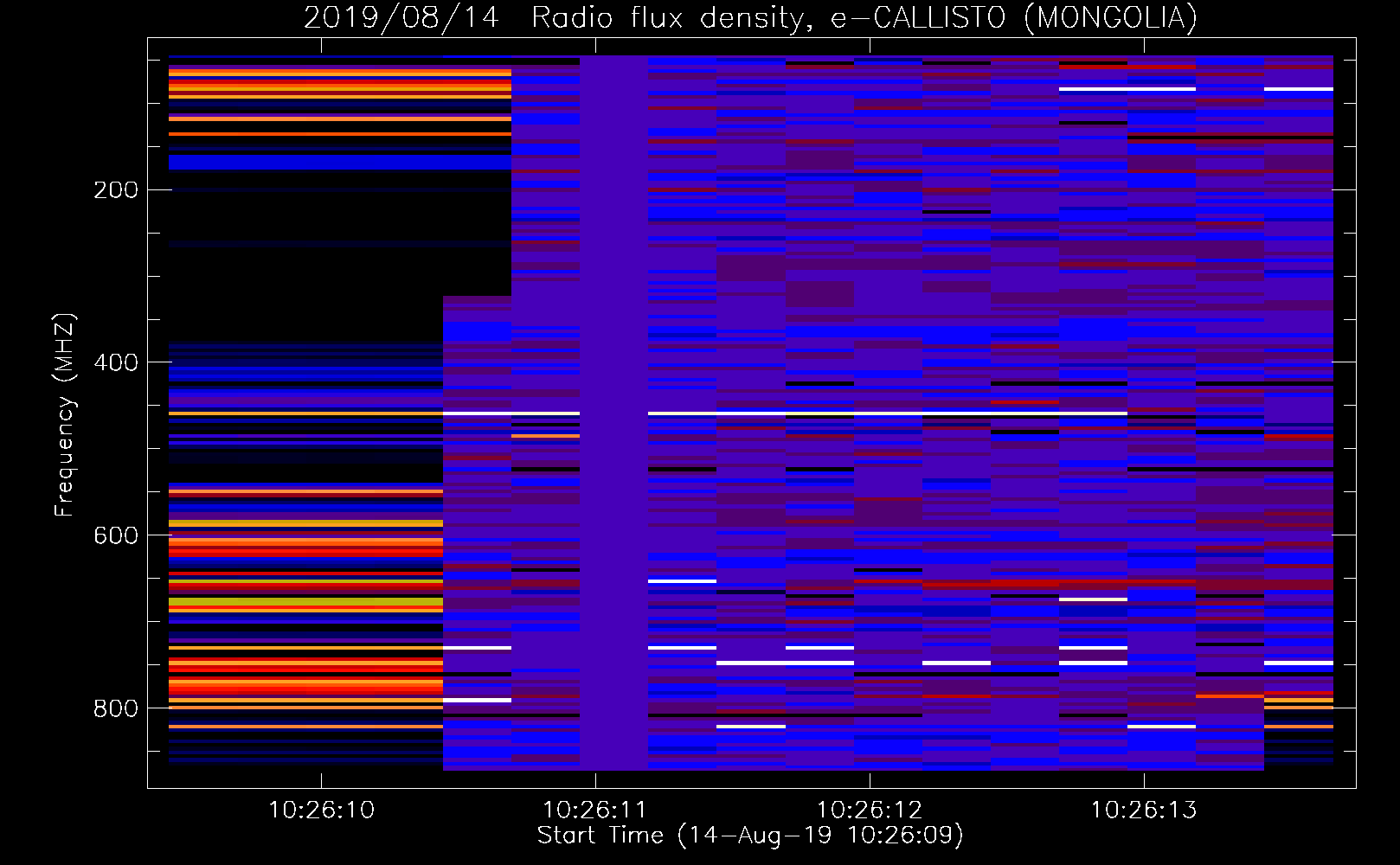1400x865 pixels.
Task: Click the 10:26:12 time tick label
Action: tap(869, 811)
